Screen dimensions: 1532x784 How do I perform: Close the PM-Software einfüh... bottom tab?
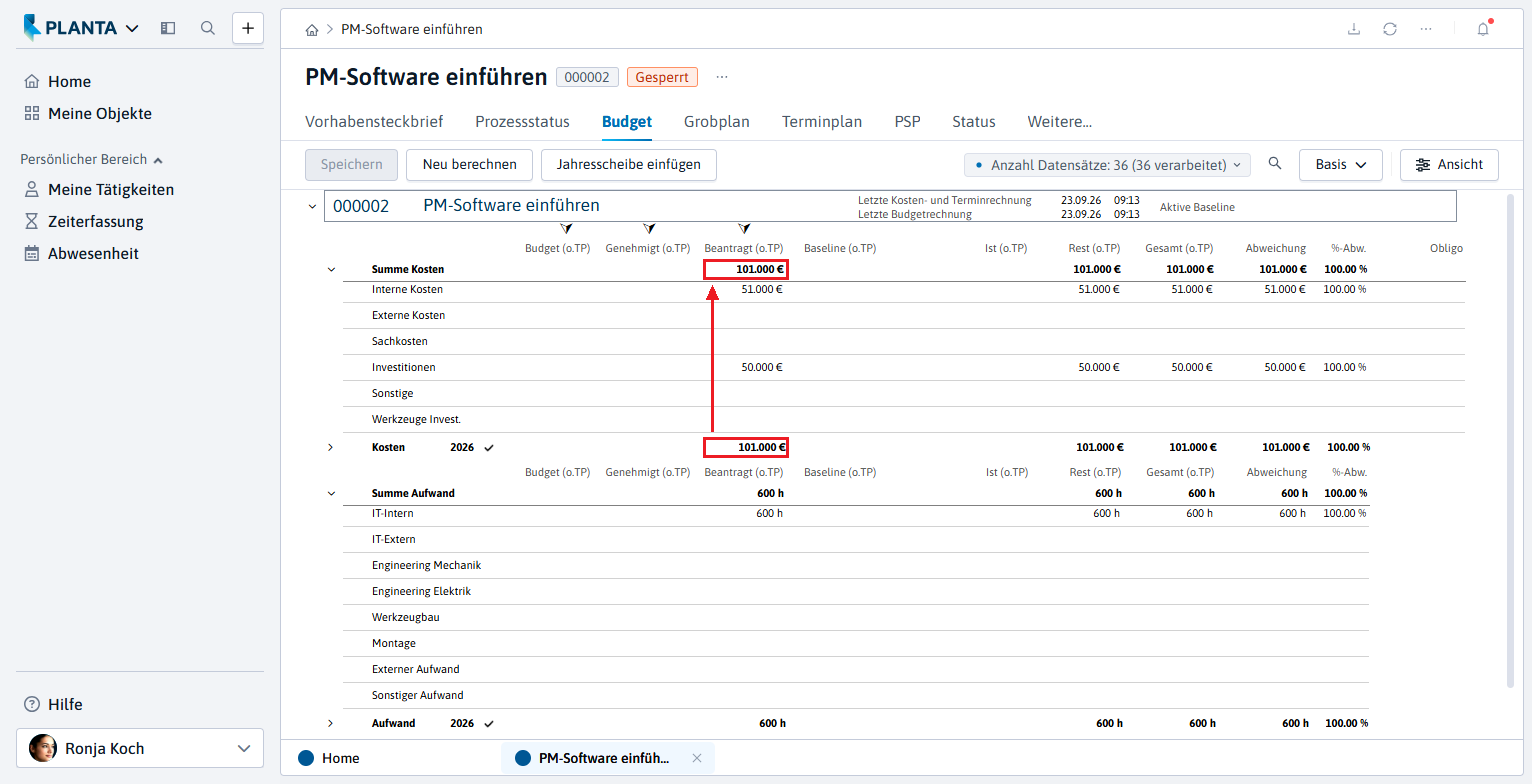(697, 758)
